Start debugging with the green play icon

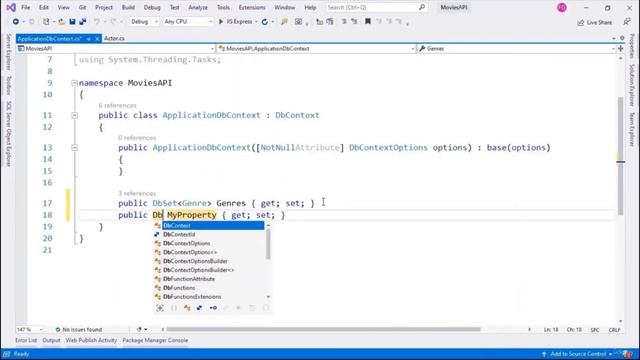tap(221, 22)
